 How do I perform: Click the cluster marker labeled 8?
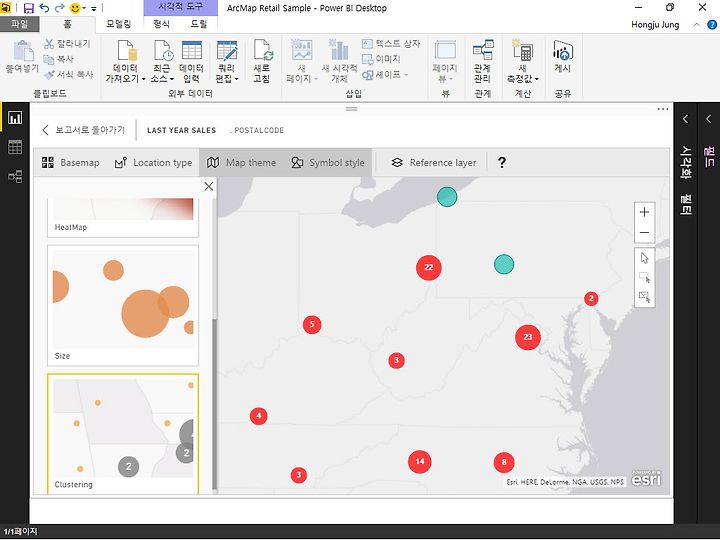(x=504, y=462)
